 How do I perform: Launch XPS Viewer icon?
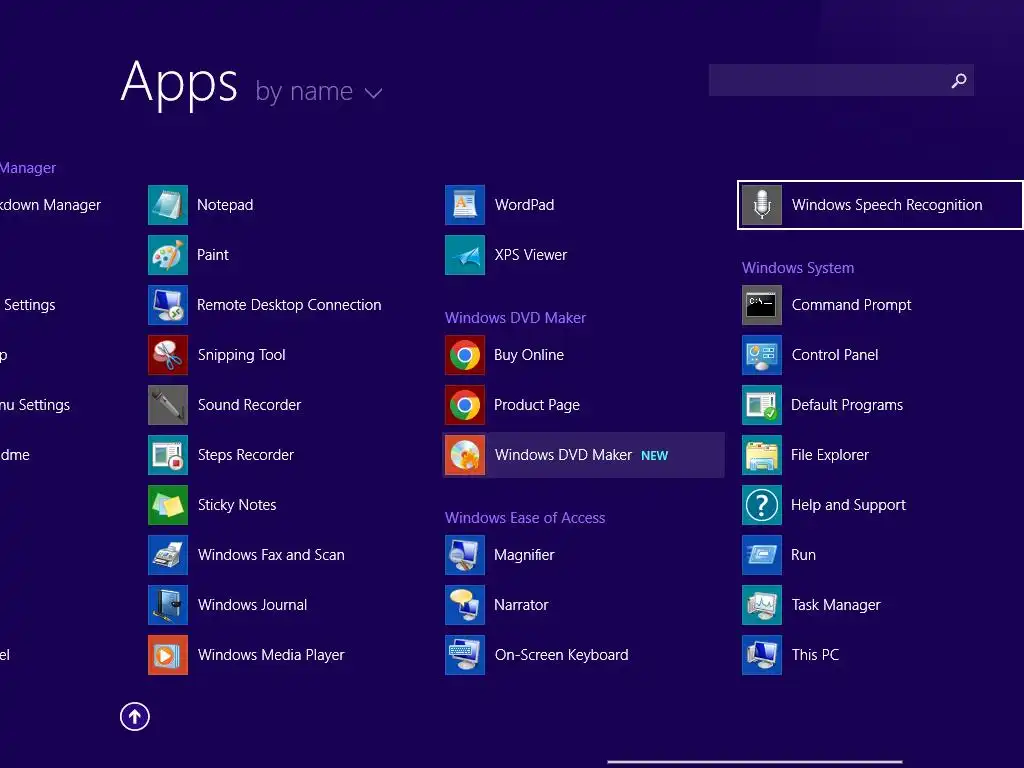465,255
